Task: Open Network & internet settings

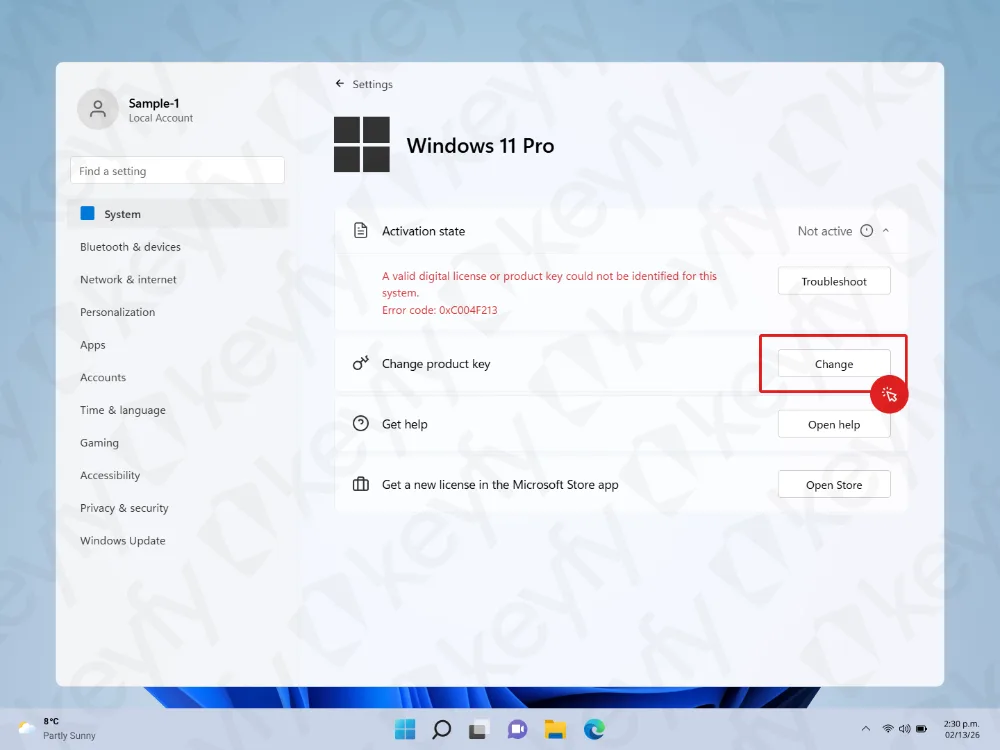Action: 128,279
